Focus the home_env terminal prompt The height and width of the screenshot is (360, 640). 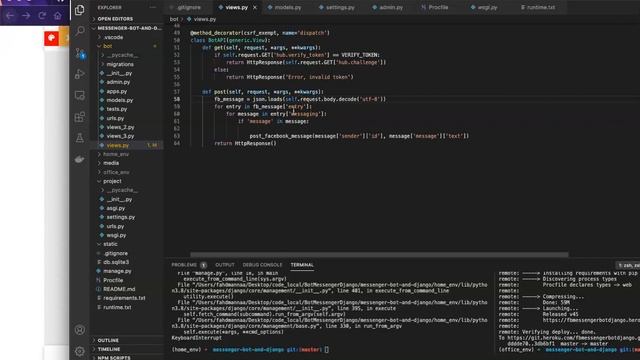click(x=250, y=350)
